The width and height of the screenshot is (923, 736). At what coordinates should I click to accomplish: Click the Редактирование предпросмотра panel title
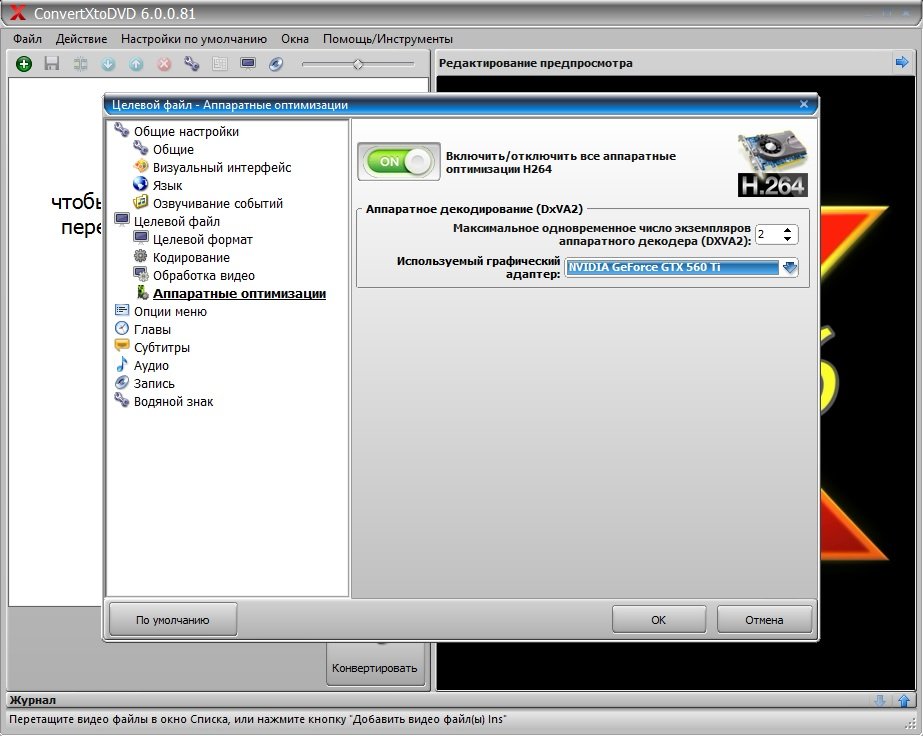click(x=536, y=63)
